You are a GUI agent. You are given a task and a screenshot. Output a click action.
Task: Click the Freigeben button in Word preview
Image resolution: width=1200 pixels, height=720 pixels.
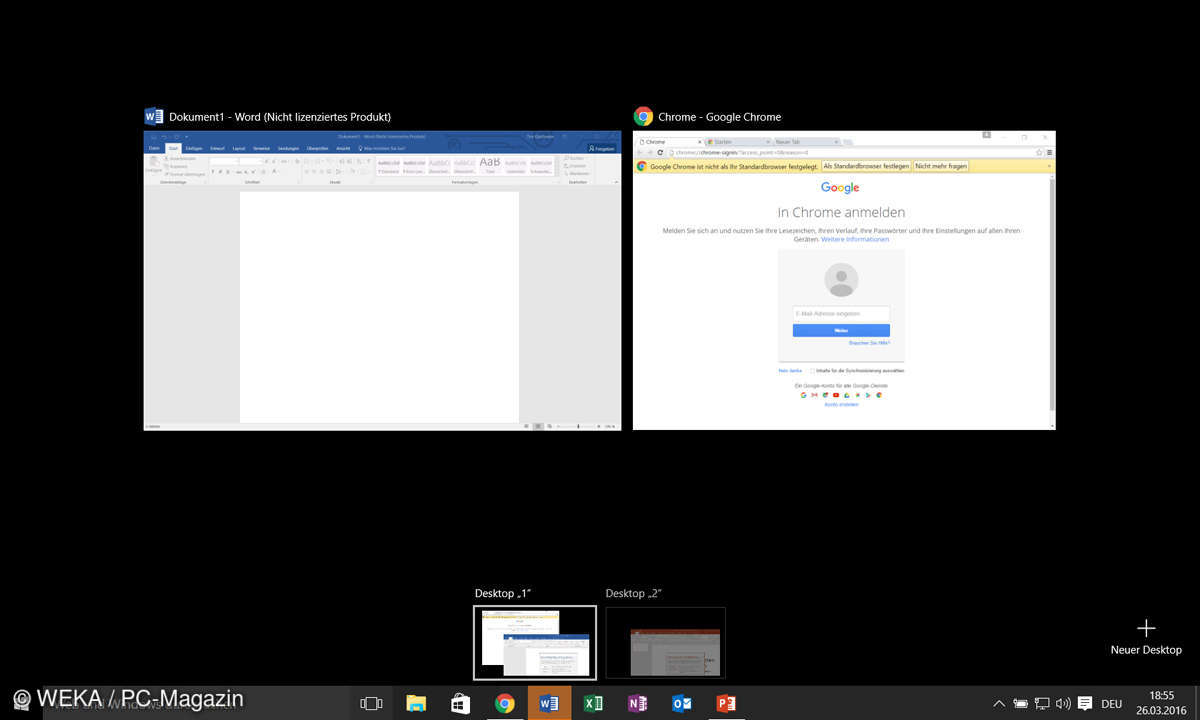(x=603, y=148)
